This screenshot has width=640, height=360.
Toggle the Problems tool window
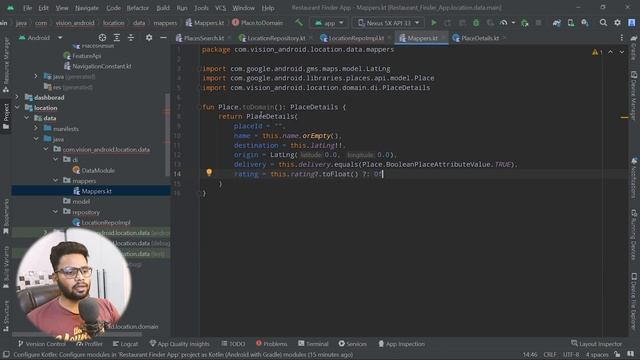tap(271, 344)
